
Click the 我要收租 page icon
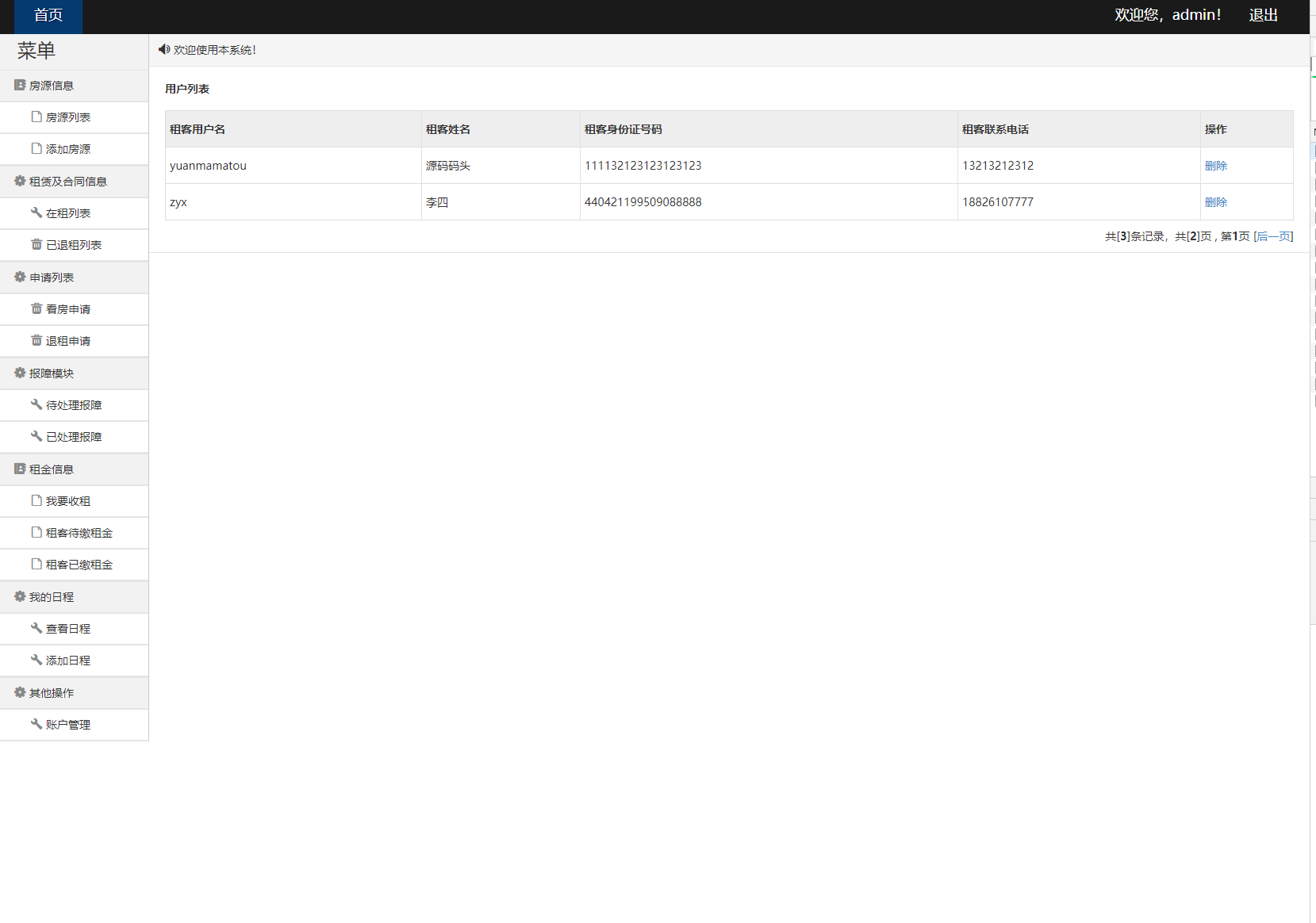click(36, 500)
